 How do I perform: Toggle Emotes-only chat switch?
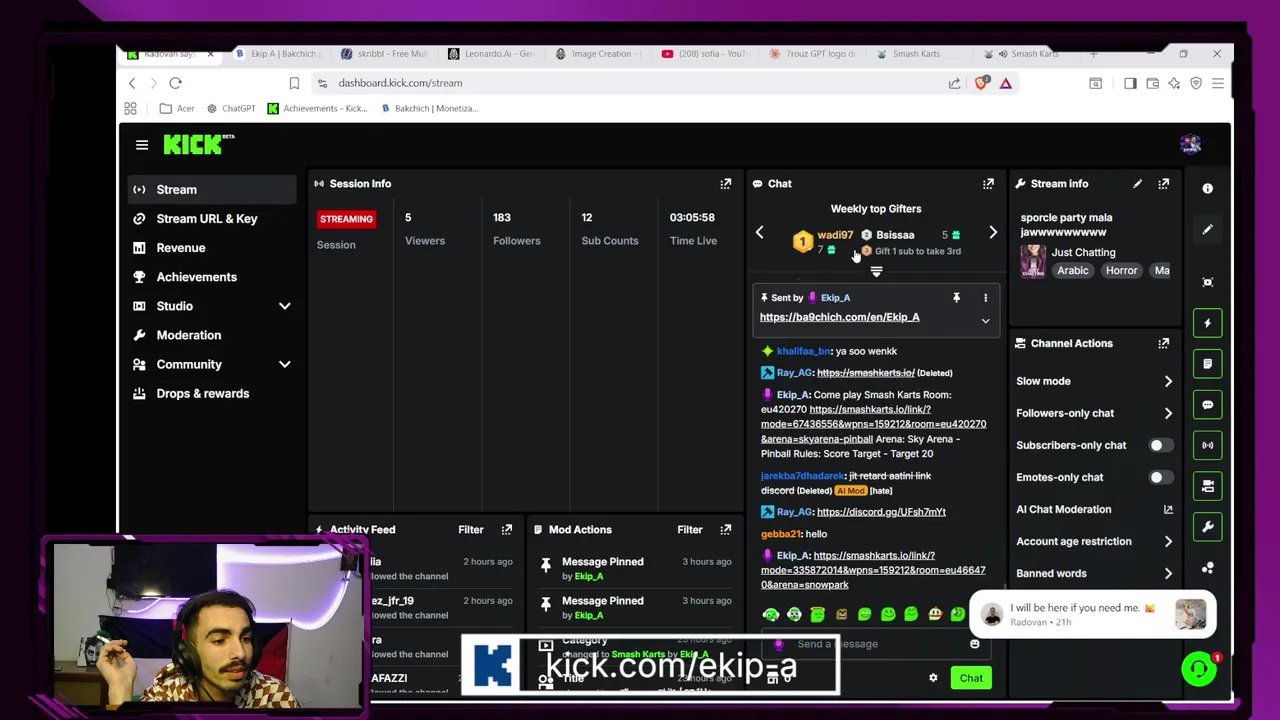[x=1161, y=477]
